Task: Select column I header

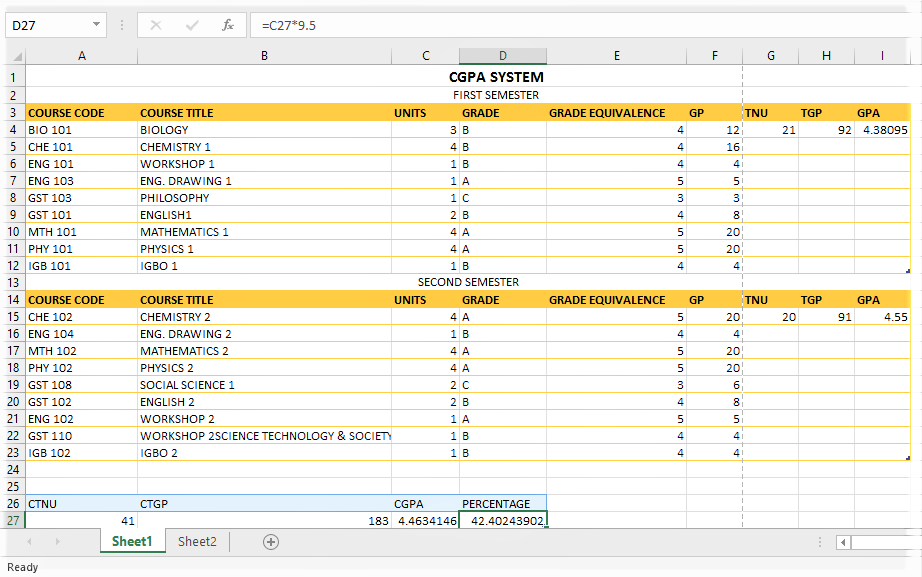Action: [x=882, y=56]
